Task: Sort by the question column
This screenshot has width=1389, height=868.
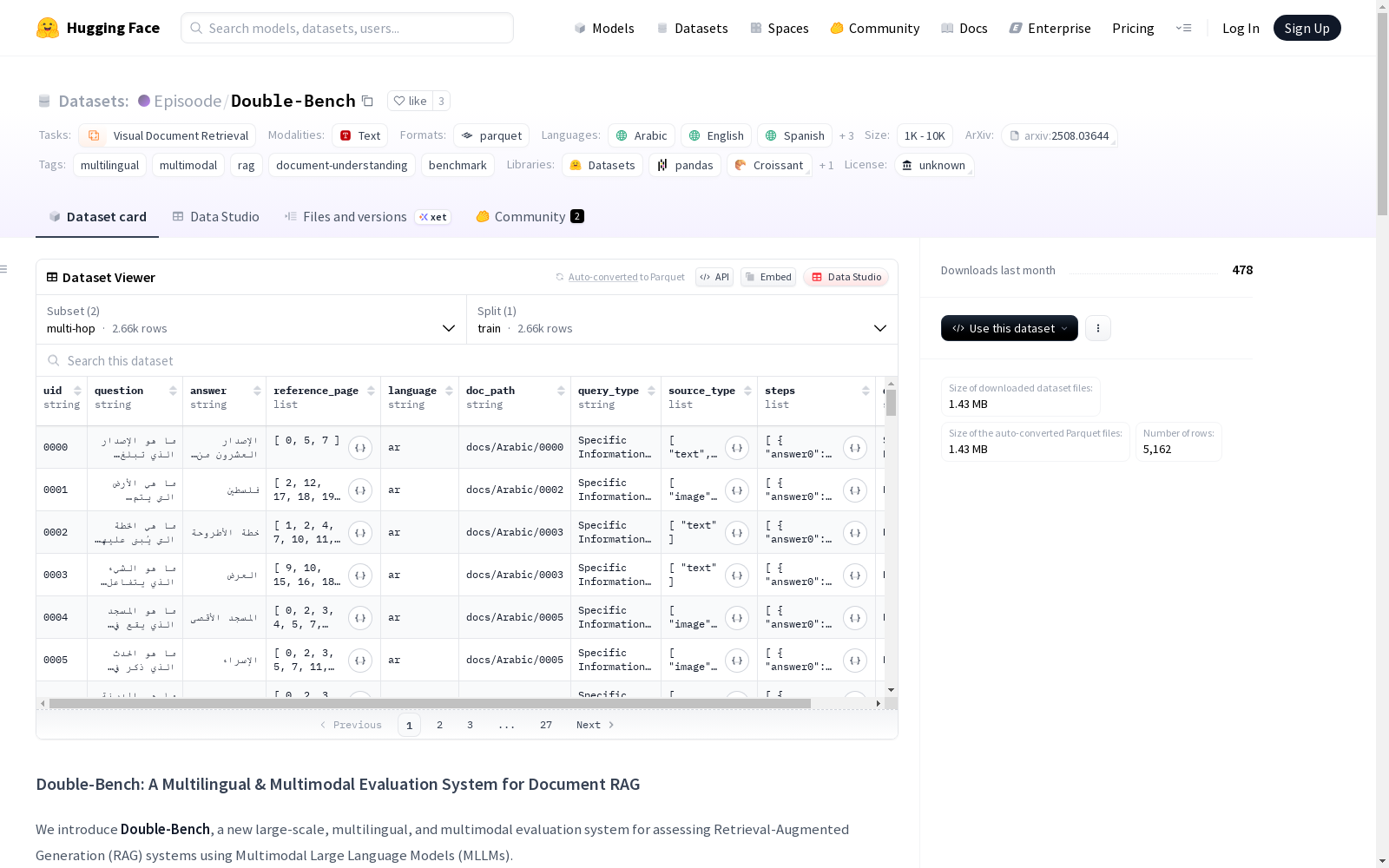Action: point(173,391)
